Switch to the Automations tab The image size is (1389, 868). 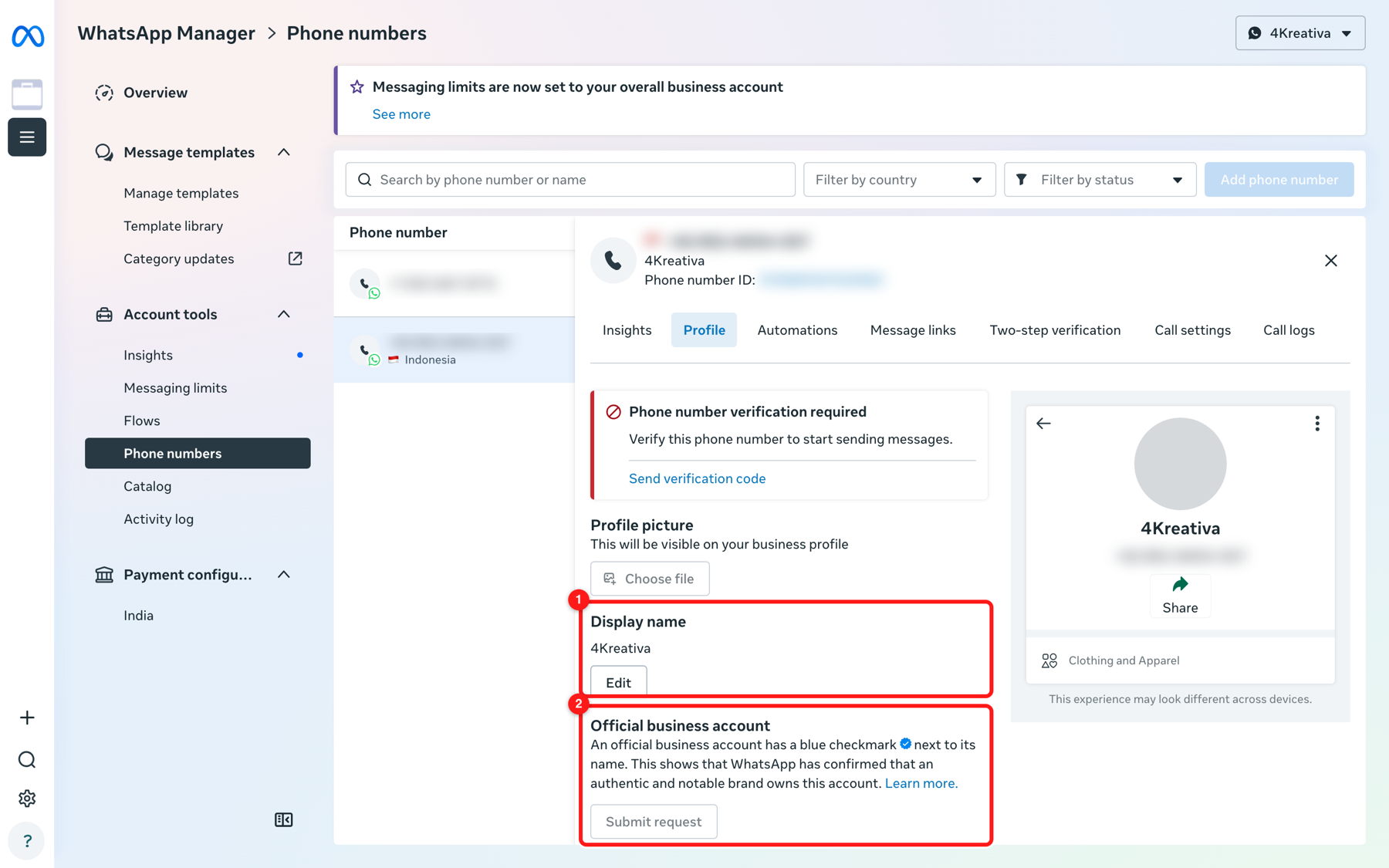(x=797, y=330)
